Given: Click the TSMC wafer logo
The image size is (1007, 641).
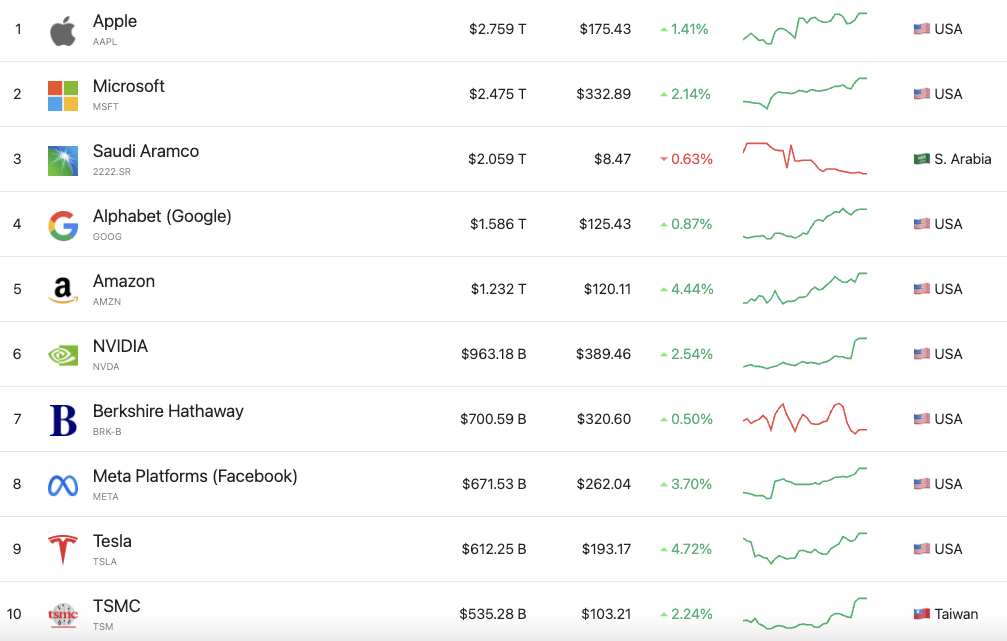Looking at the screenshot, I should pos(63,615).
